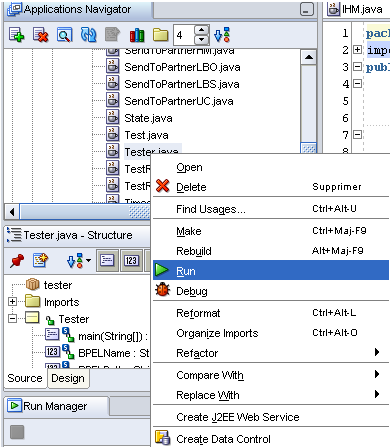
Task: Expand the folded code on line 2
Action: tap(357, 50)
